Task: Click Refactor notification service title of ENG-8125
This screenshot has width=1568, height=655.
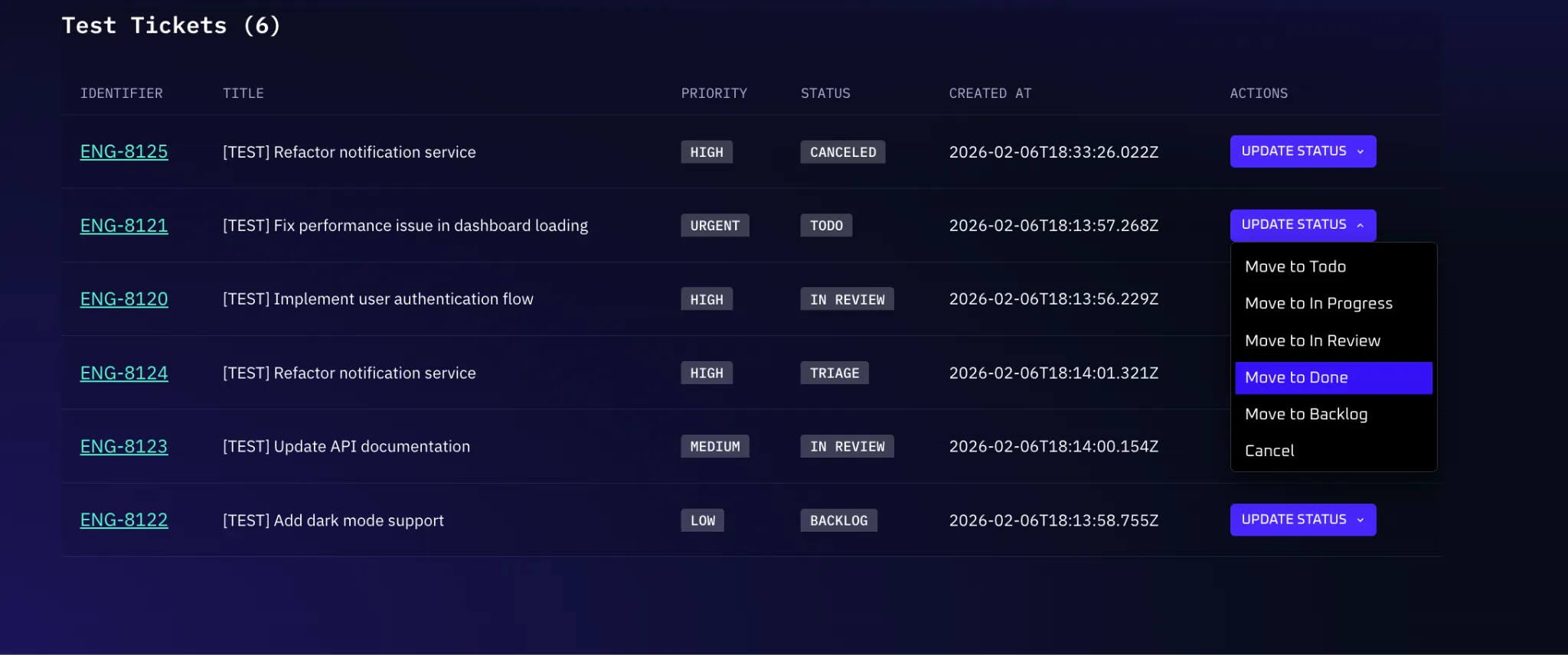Action: tap(349, 152)
